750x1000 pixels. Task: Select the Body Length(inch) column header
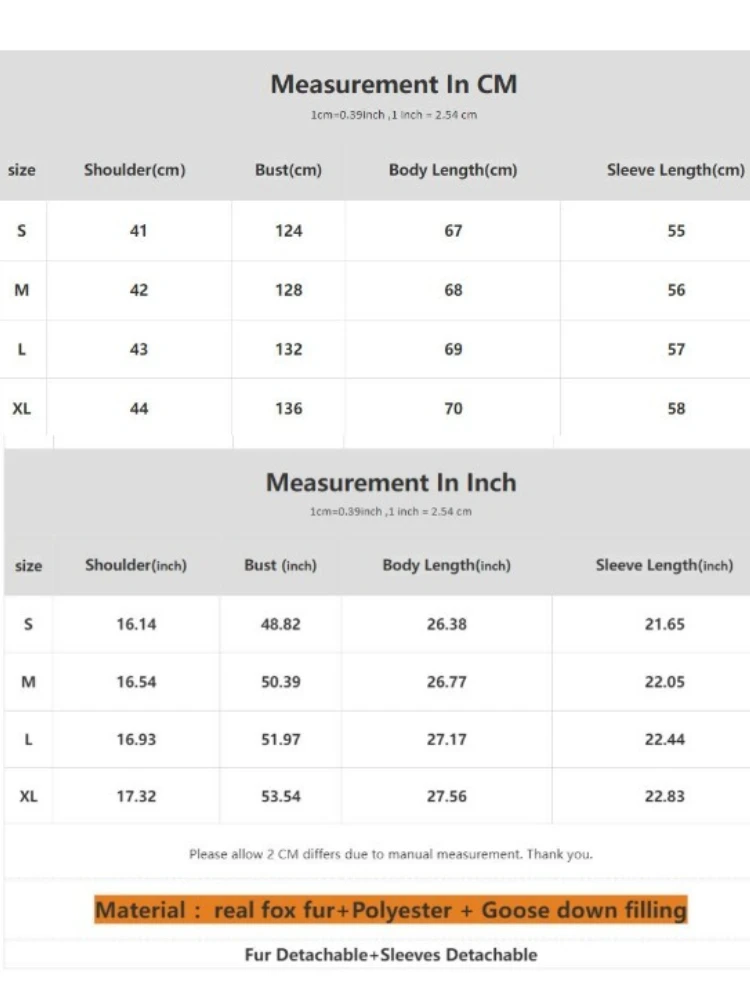click(446, 566)
